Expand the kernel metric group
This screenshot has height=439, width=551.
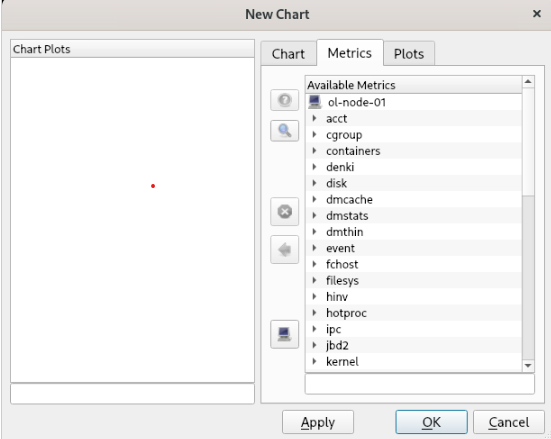pyautogui.click(x=315, y=361)
